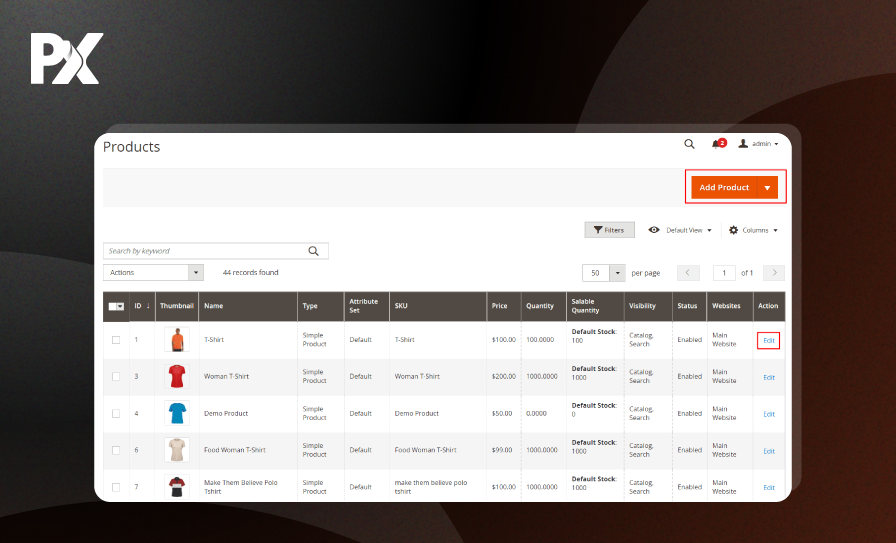Sort by the Name column header
Screen dimensions: 896x543
213,306
